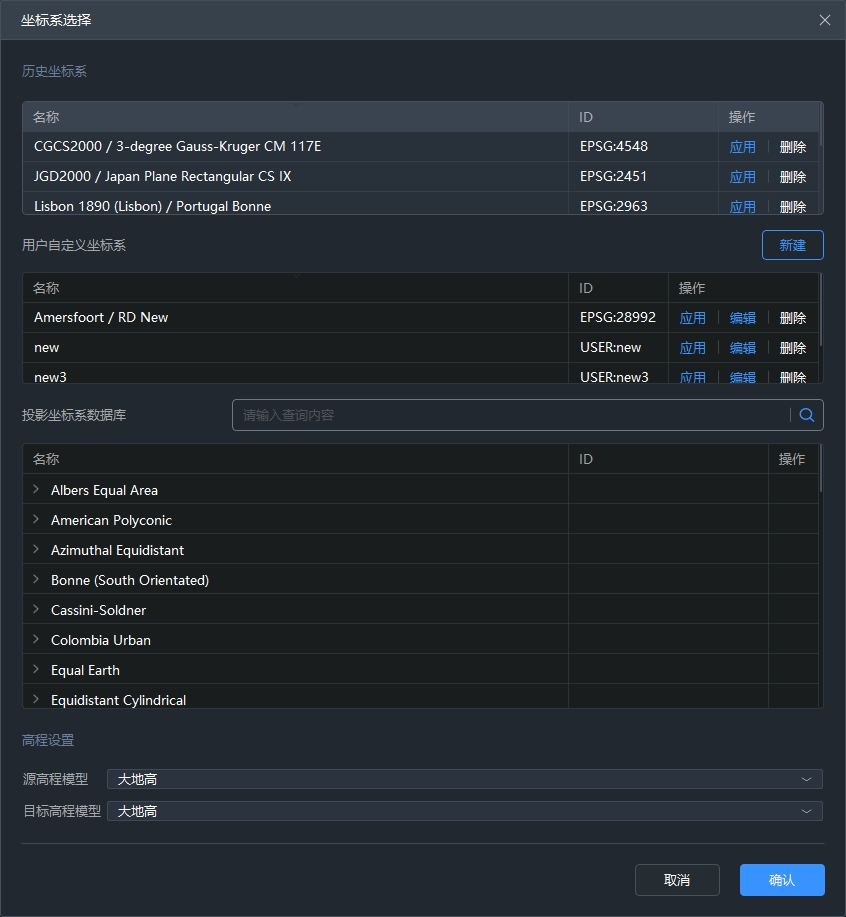Expand the Cassini-Soldner projection group
The width and height of the screenshot is (846, 917).
click(x=36, y=610)
